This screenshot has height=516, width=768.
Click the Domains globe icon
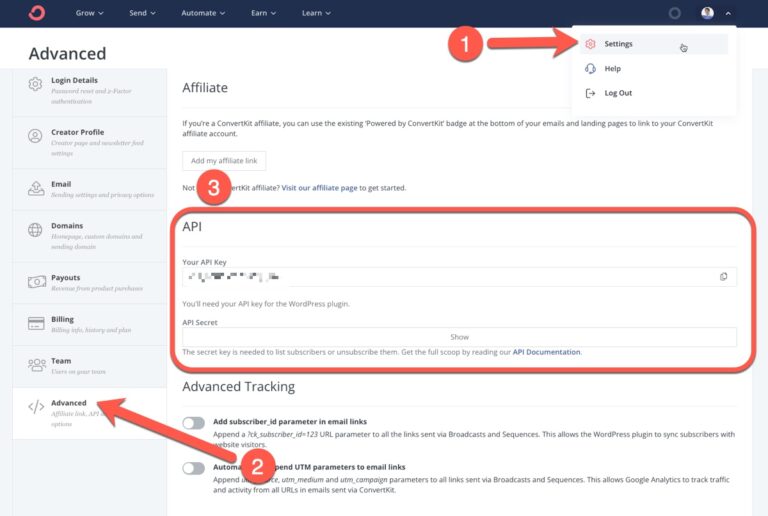pyautogui.click(x=35, y=230)
